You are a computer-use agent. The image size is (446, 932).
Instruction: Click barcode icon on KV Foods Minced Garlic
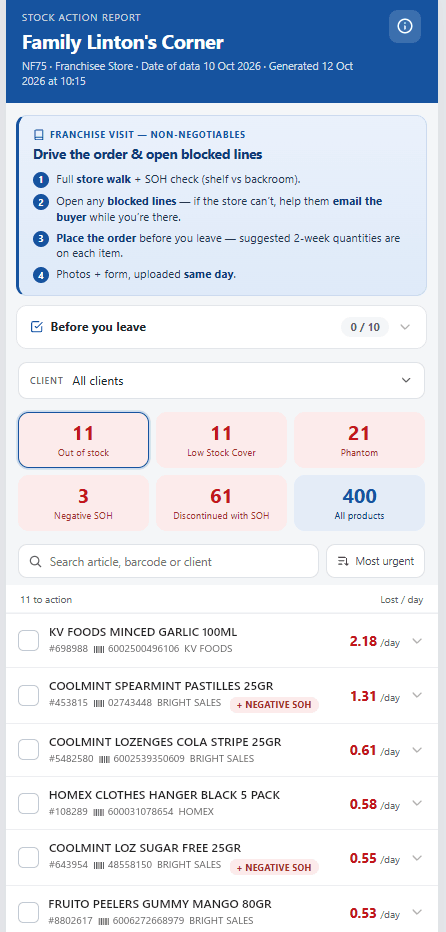[x=99, y=648]
